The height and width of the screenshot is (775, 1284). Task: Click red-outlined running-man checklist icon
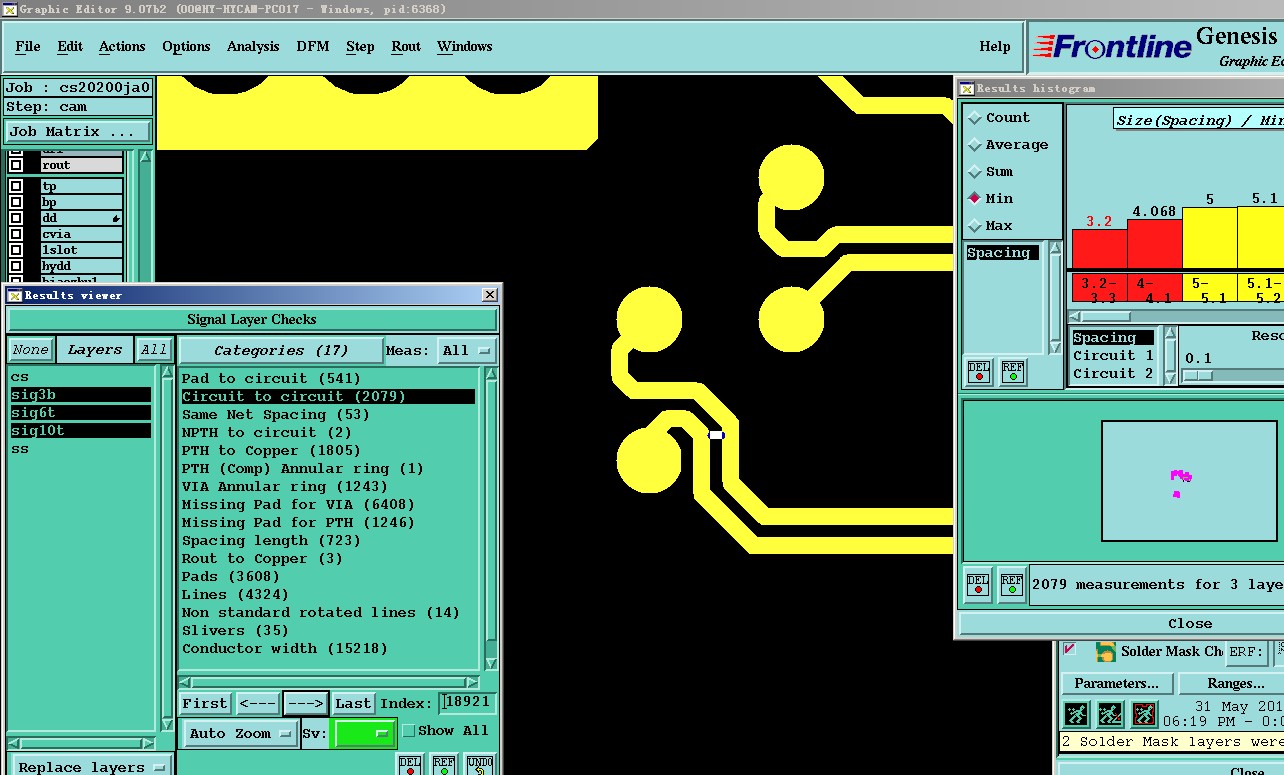click(1144, 714)
